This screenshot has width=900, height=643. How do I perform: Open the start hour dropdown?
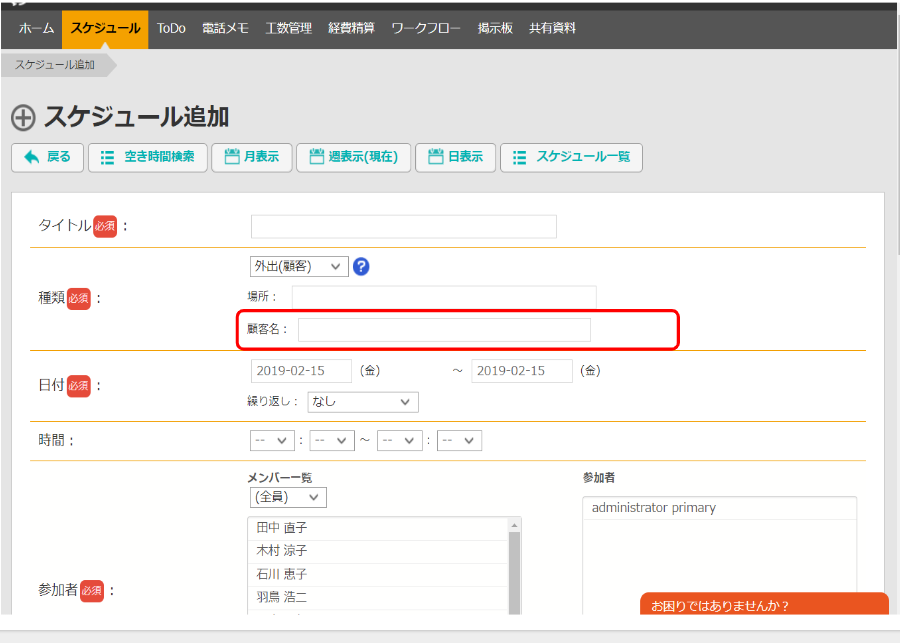pos(272,440)
